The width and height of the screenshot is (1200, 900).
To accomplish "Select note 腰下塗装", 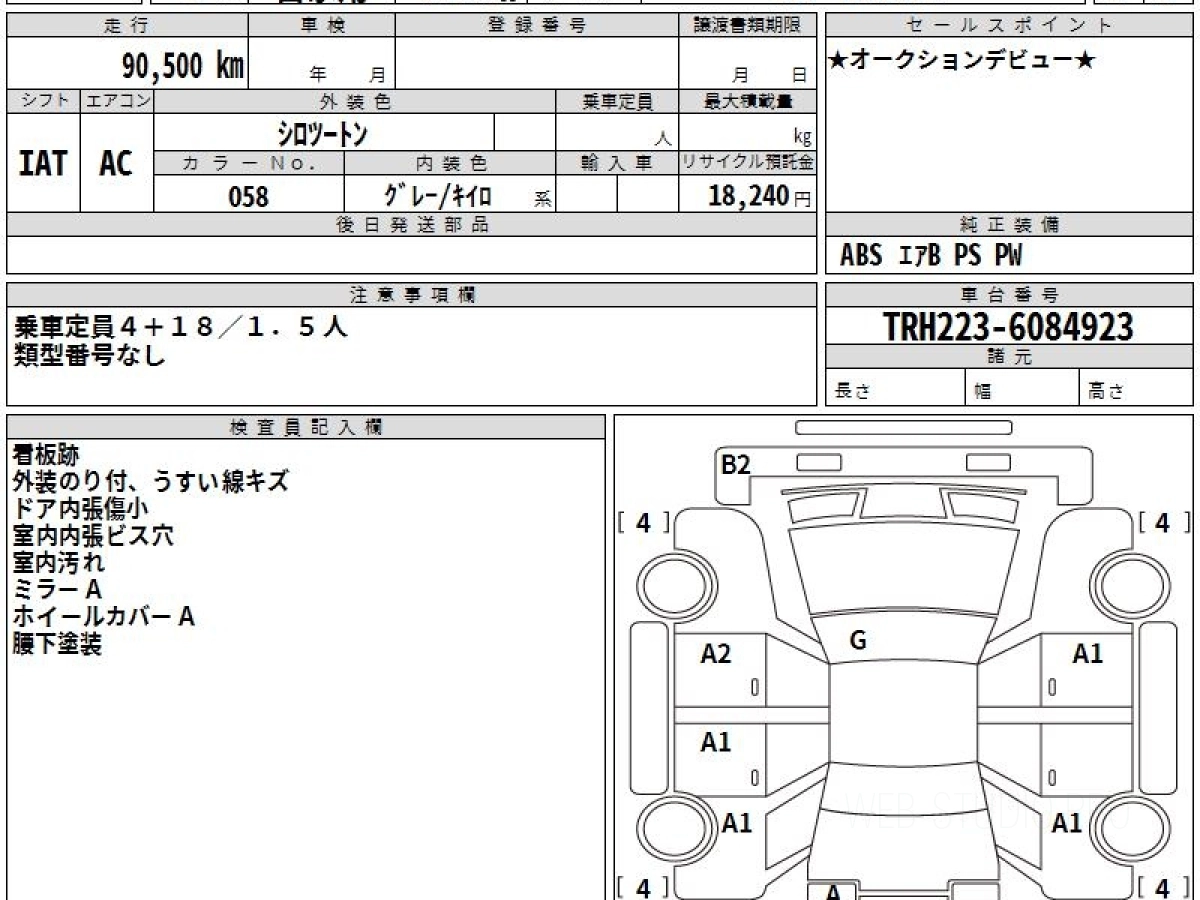I will [57, 643].
